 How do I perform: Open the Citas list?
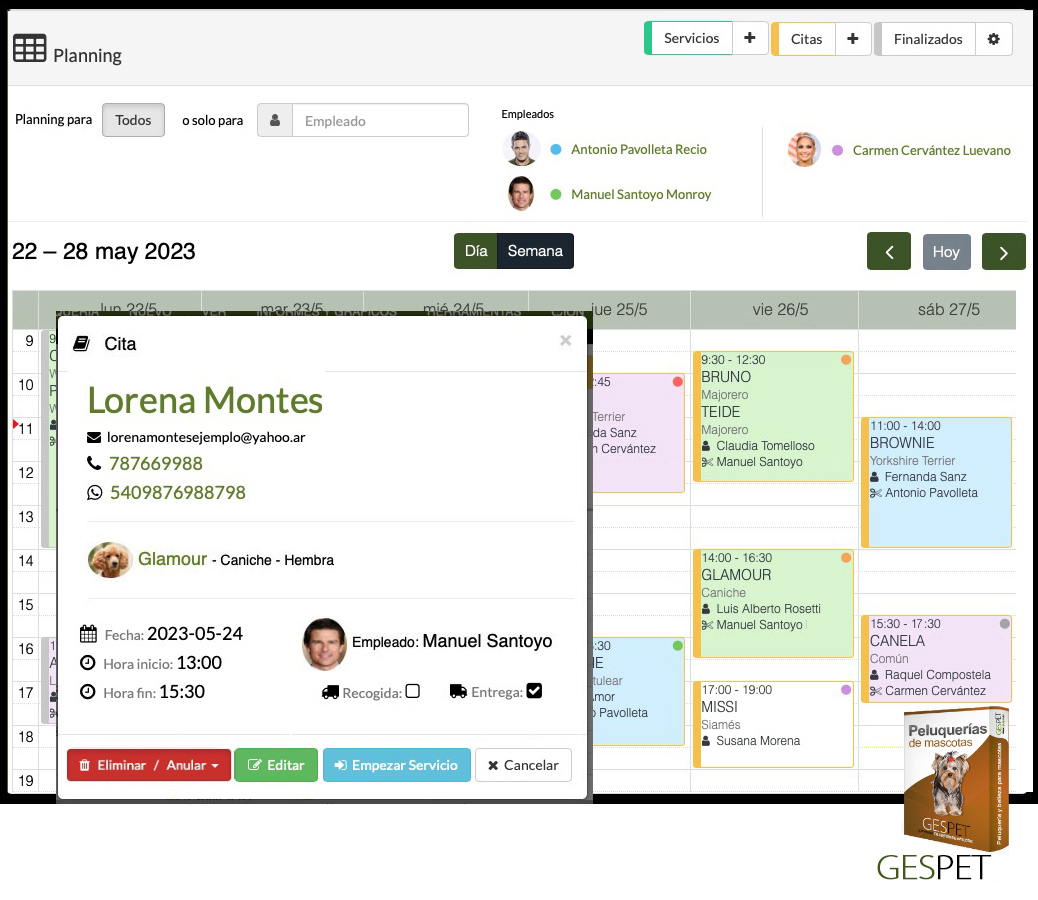tap(806, 39)
